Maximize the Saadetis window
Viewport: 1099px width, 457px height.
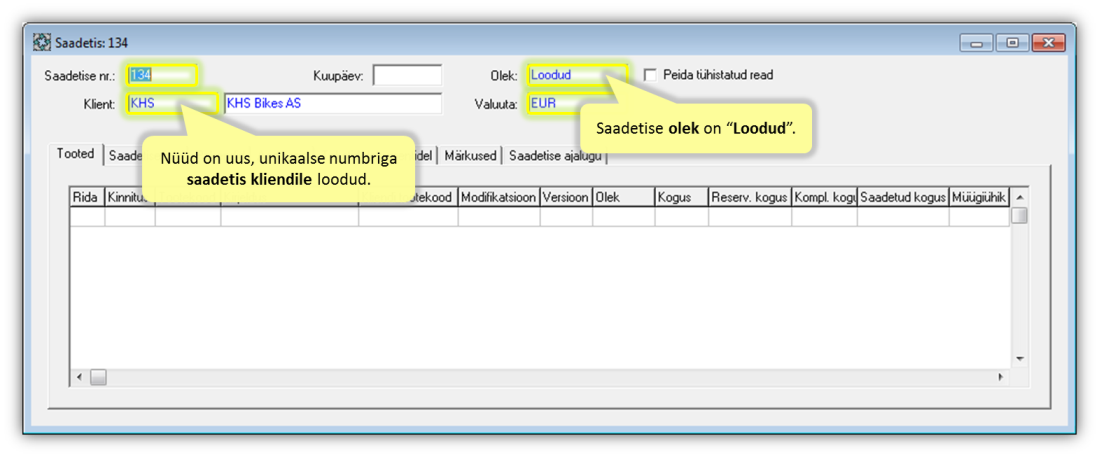click(x=1012, y=43)
